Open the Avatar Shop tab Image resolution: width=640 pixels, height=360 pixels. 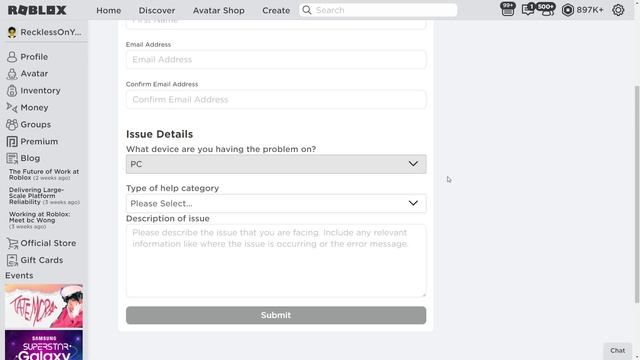tap(219, 11)
